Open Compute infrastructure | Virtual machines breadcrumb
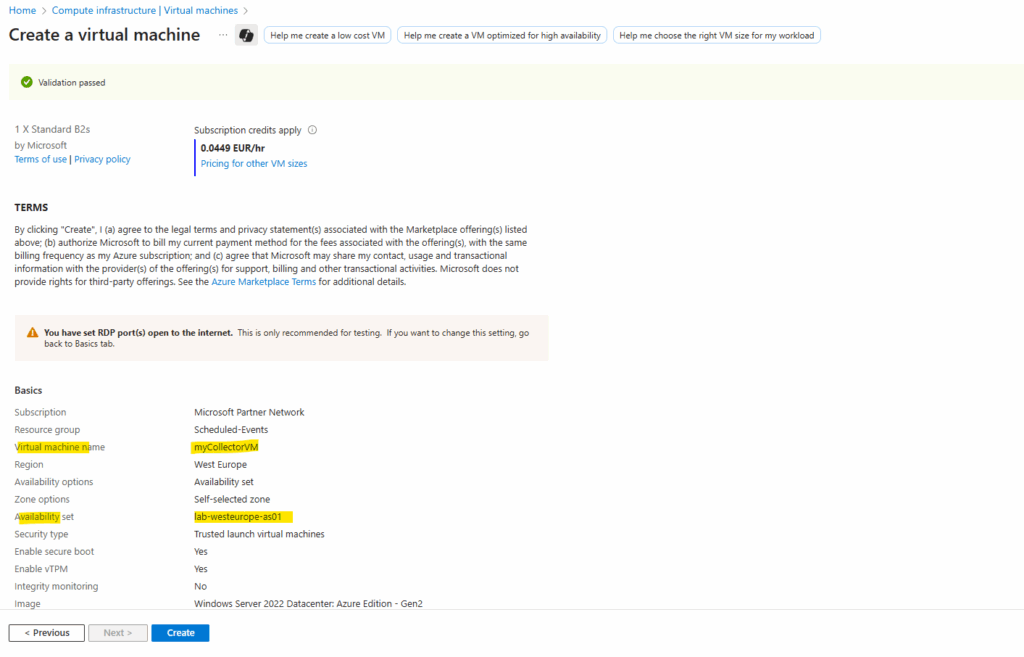The width and height of the screenshot is (1024, 657). [x=145, y=10]
